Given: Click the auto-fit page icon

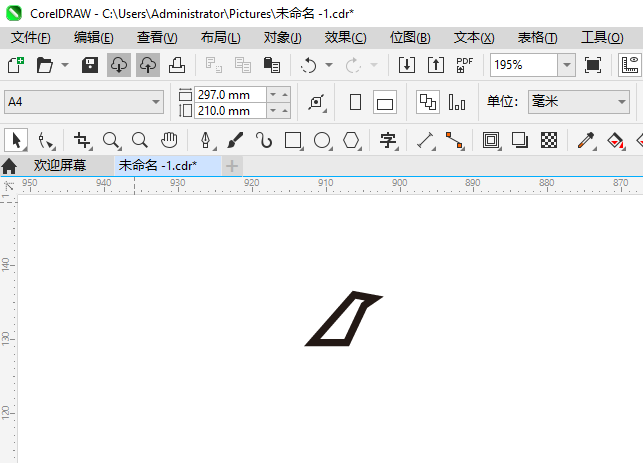Looking at the screenshot, I should pos(317,102).
